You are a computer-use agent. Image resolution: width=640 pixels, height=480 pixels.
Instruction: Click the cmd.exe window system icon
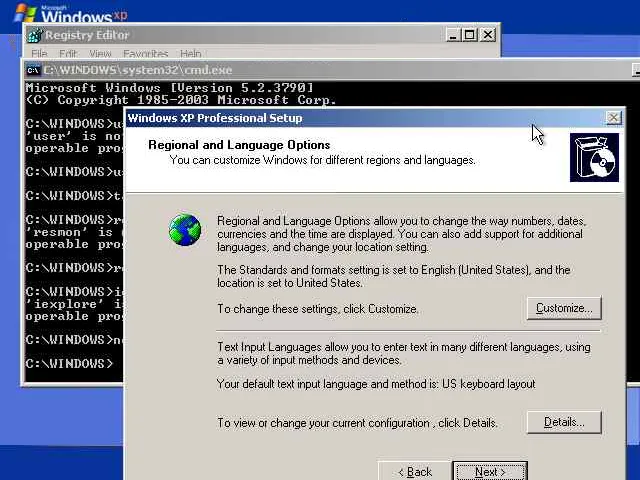click(33, 70)
